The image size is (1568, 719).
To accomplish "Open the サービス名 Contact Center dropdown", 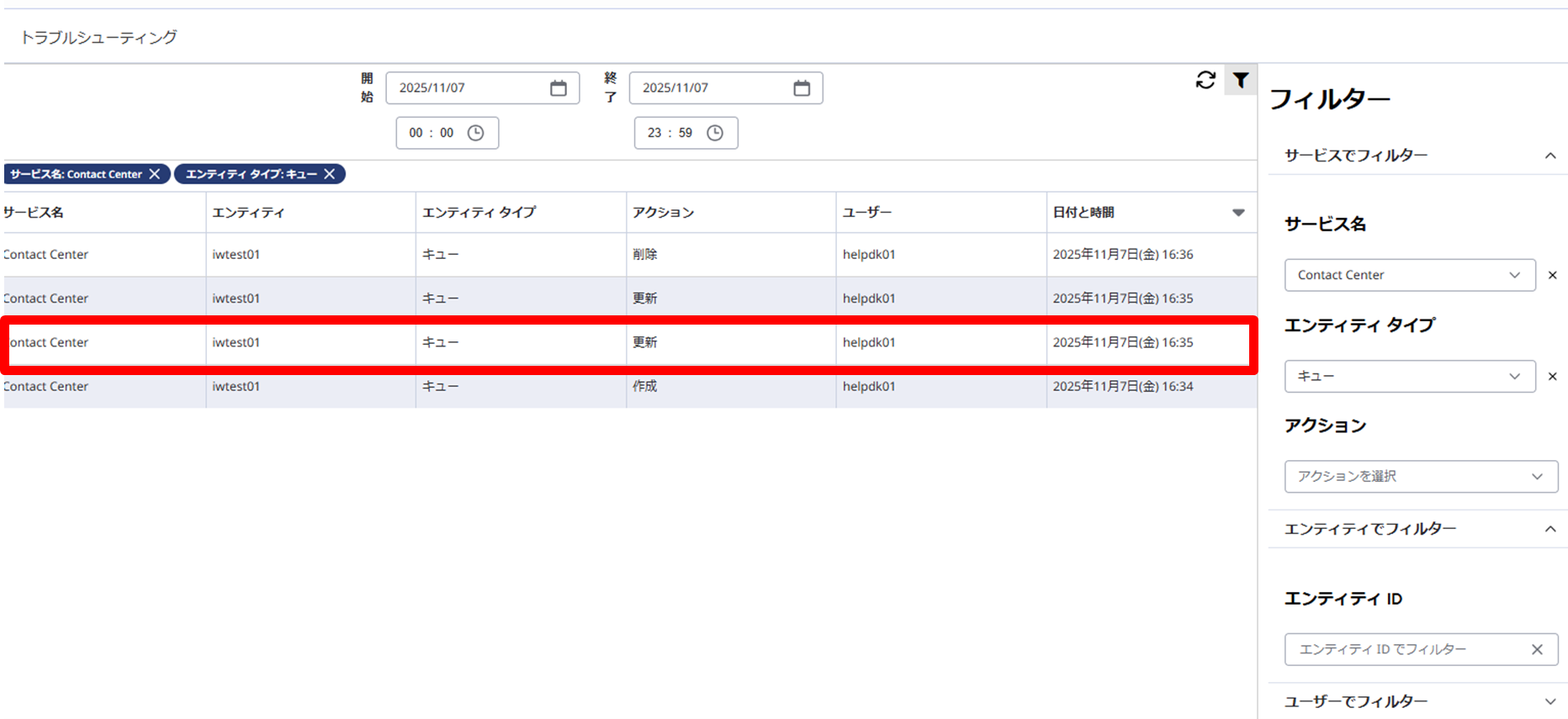I will (1409, 275).
